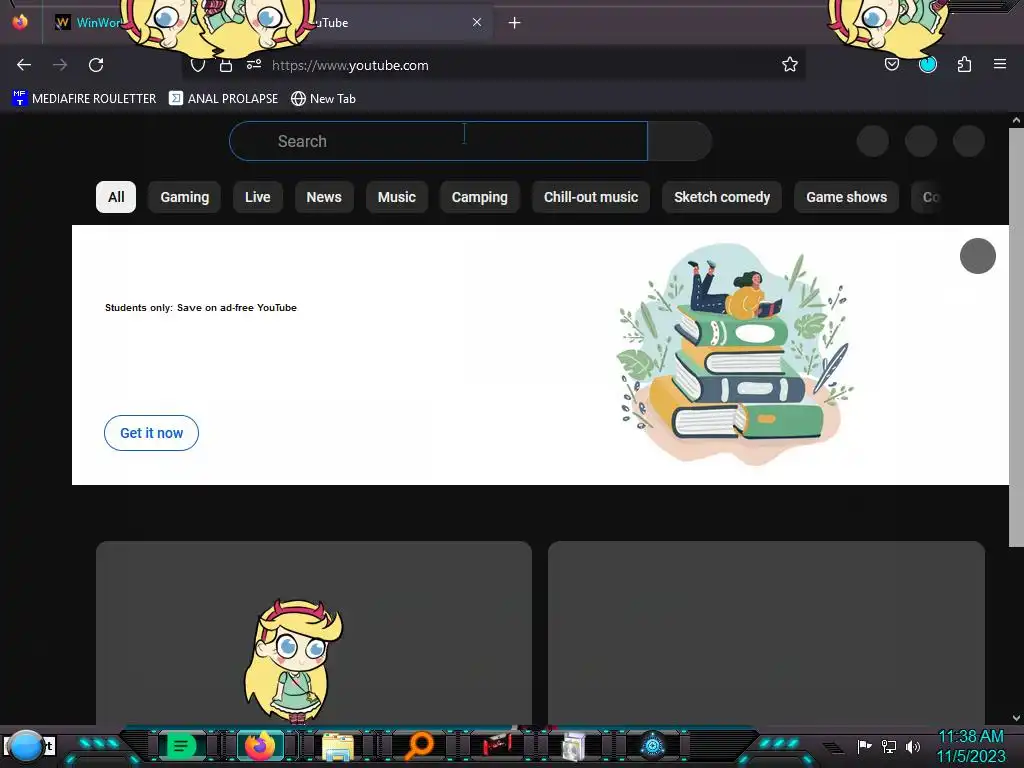
Task: Open the orange magnifier taskbar icon
Action: [x=418, y=746]
